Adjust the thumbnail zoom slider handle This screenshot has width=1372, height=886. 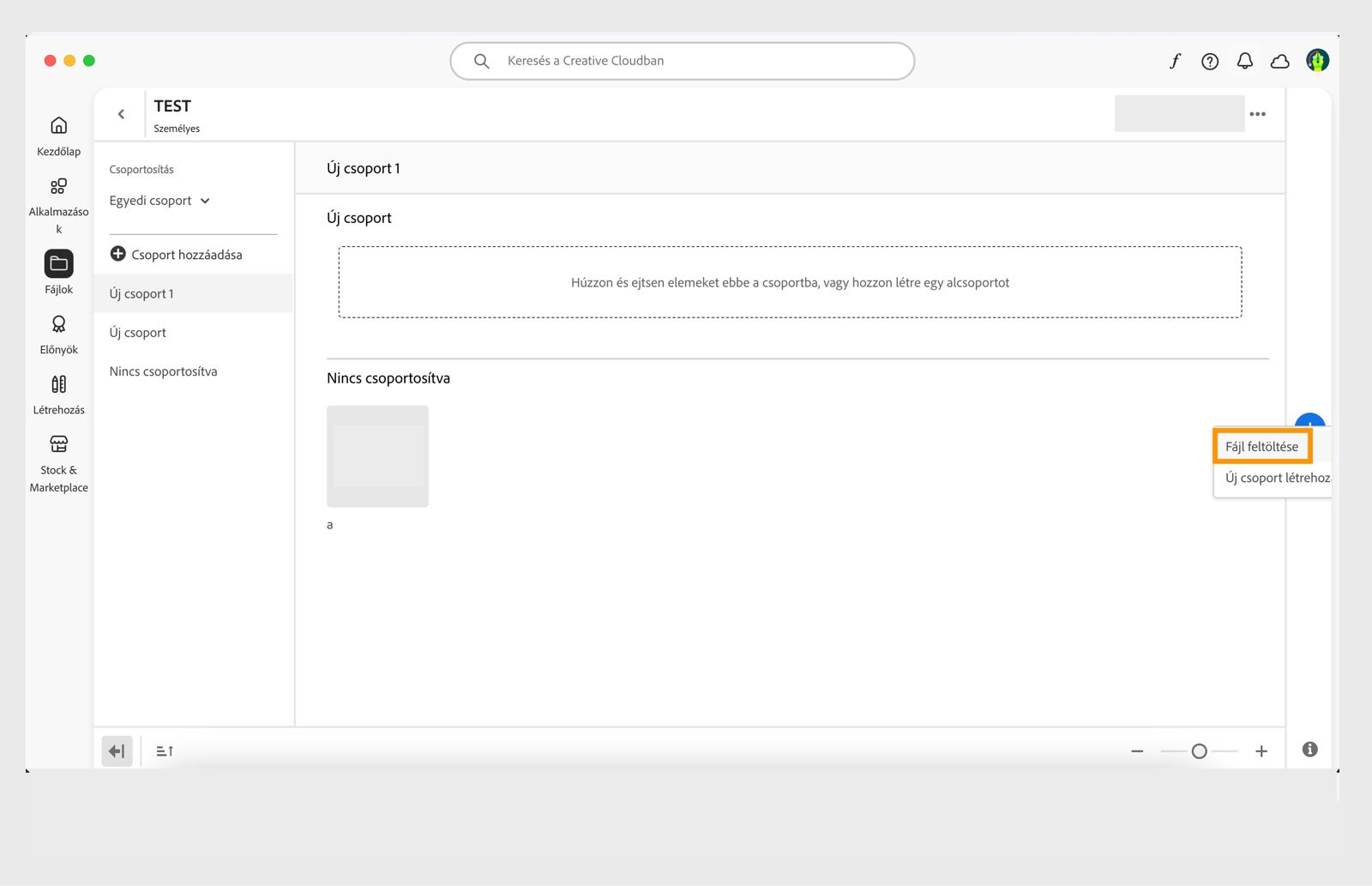(x=1200, y=751)
